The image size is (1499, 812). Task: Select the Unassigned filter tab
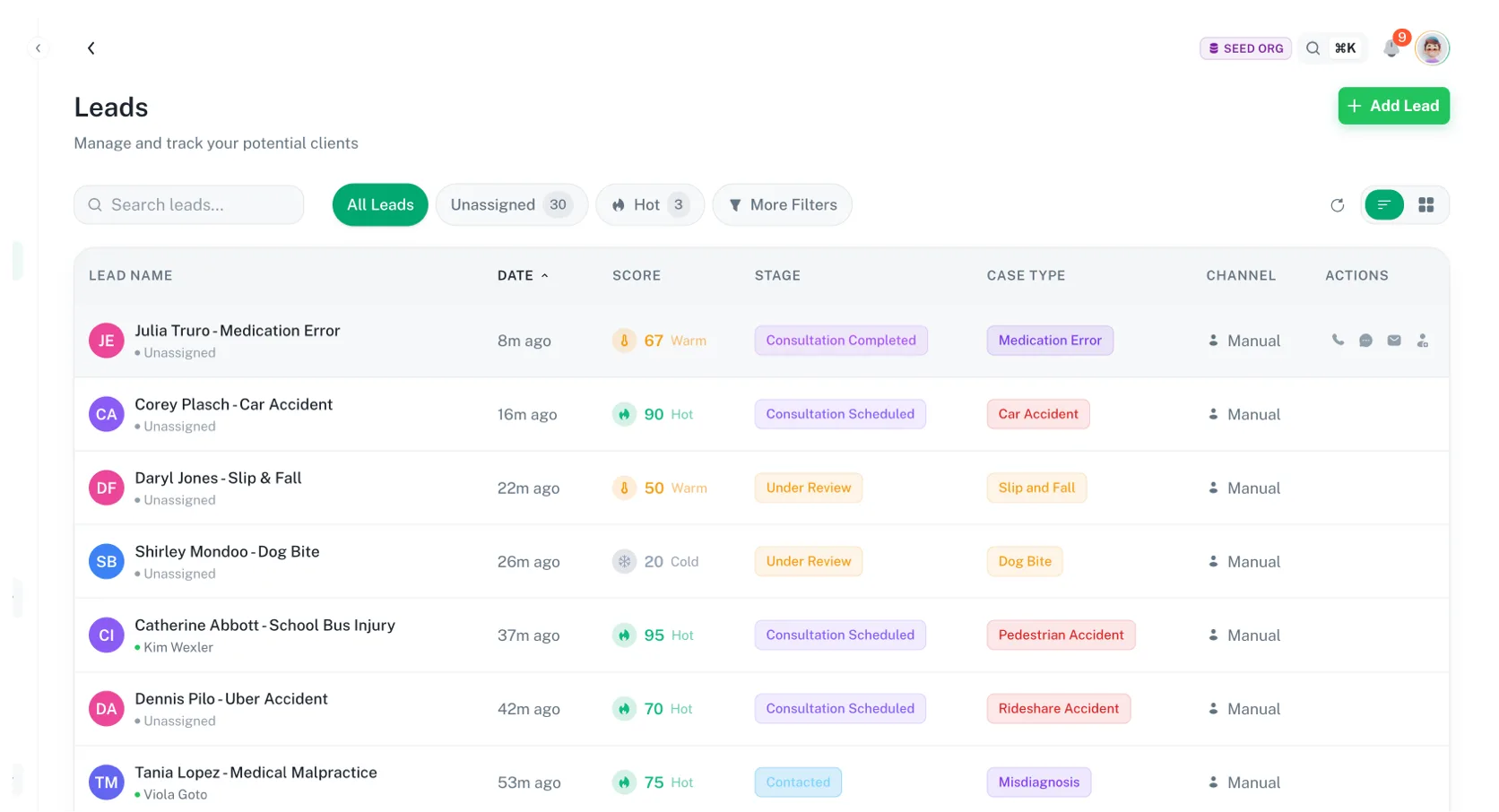[x=511, y=205]
